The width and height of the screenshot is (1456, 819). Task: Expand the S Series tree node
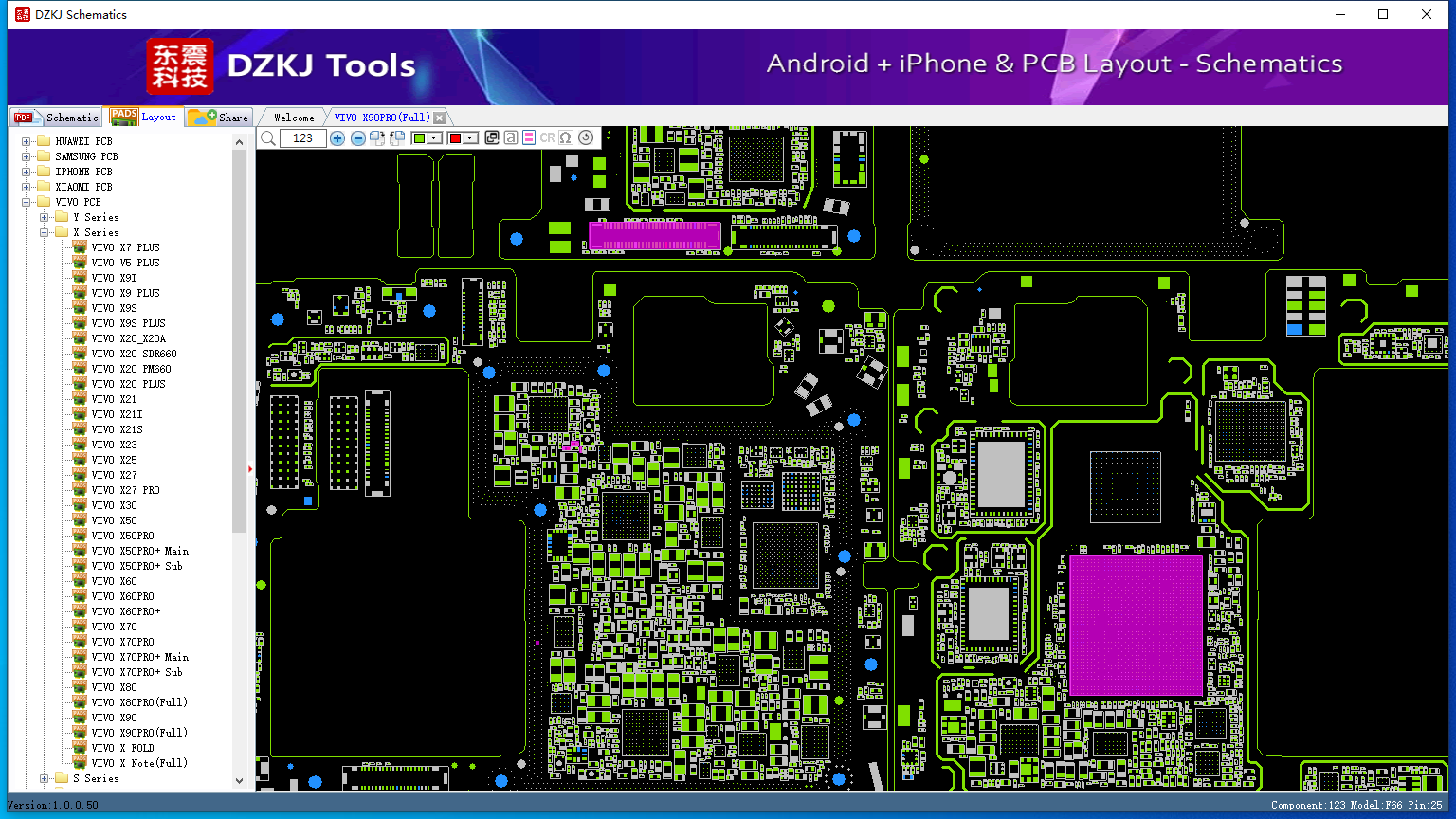pos(45,778)
